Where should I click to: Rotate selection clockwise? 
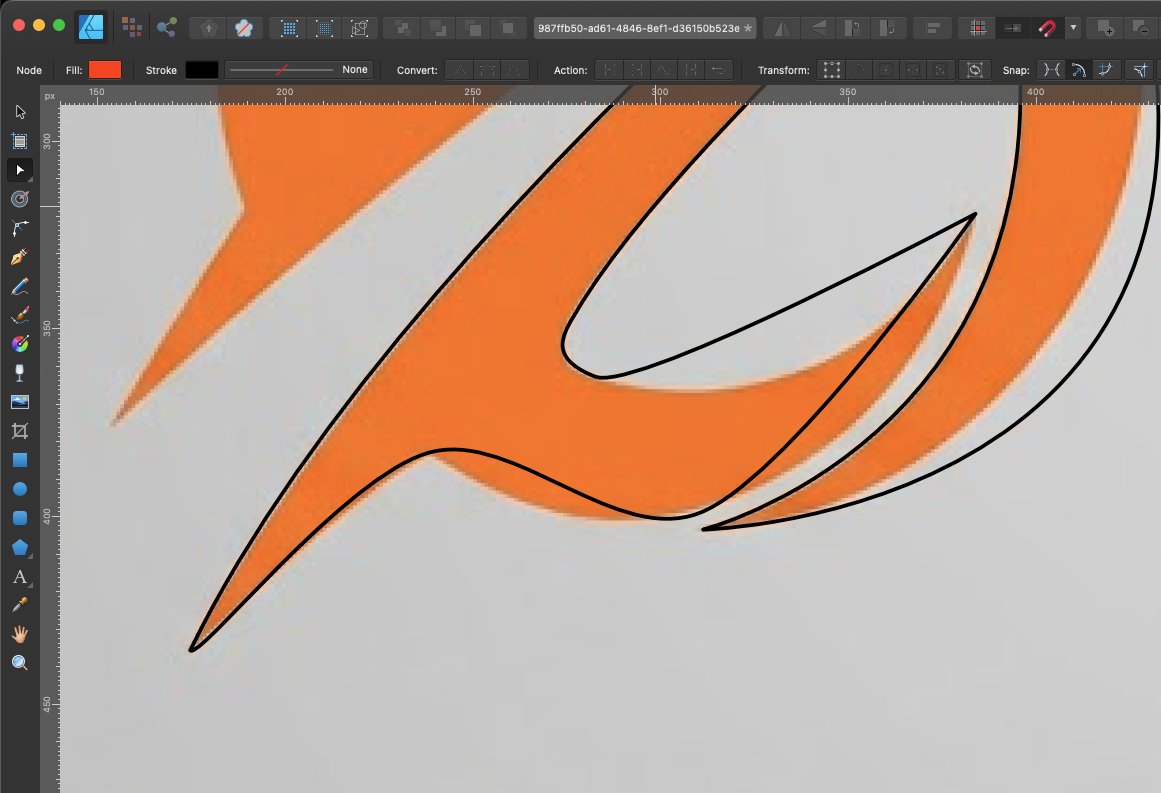tap(887, 28)
